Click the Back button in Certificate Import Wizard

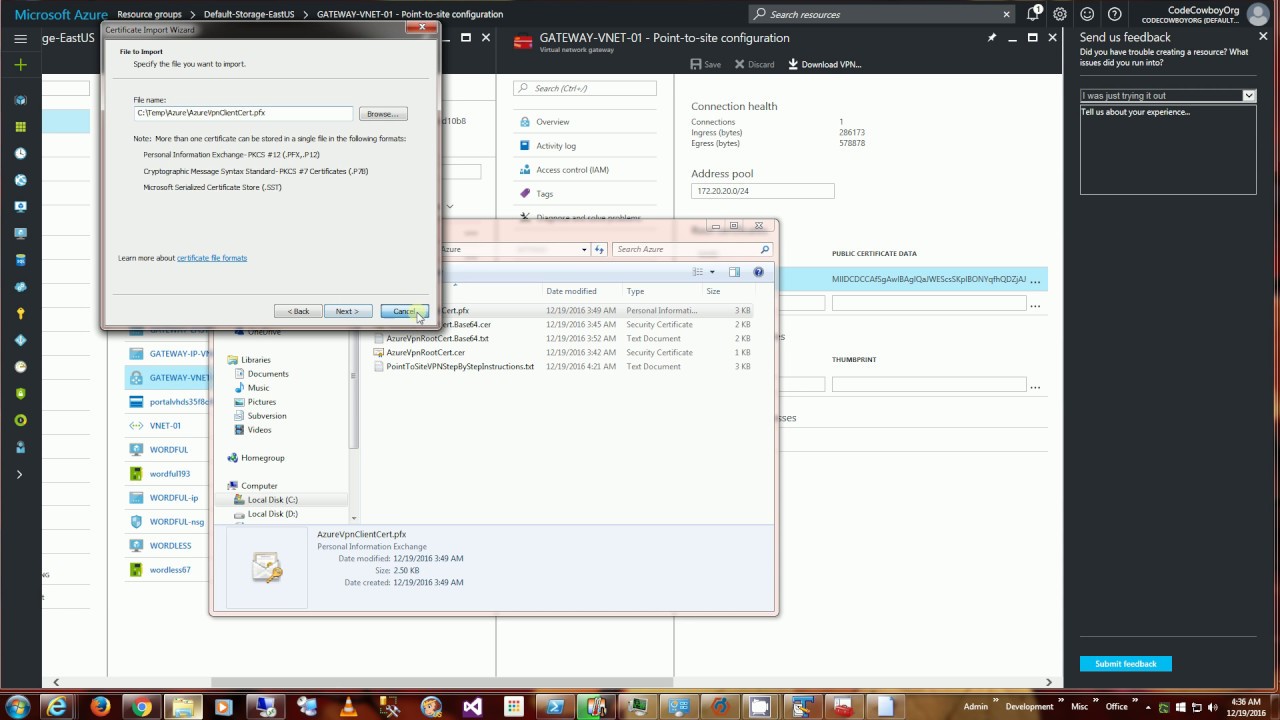click(298, 311)
